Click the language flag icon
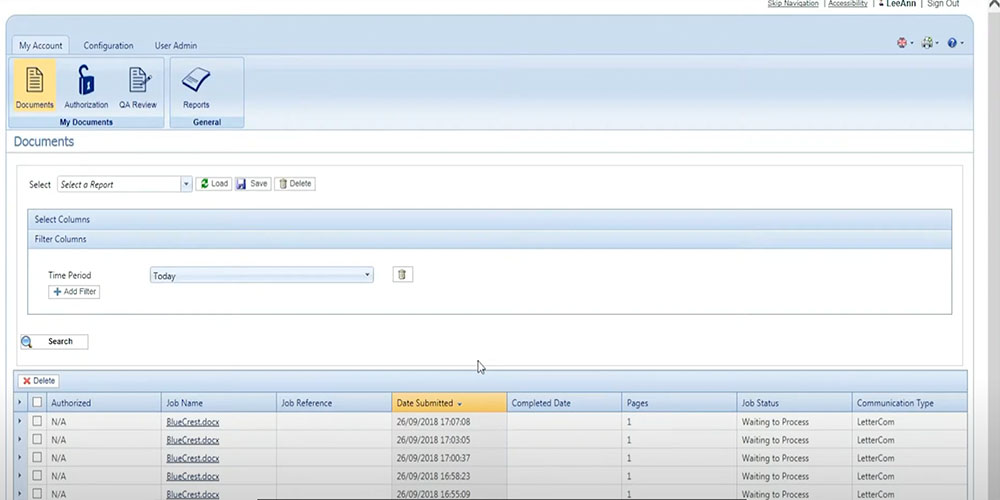The height and width of the screenshot is (500, 1000). (902, 43)
